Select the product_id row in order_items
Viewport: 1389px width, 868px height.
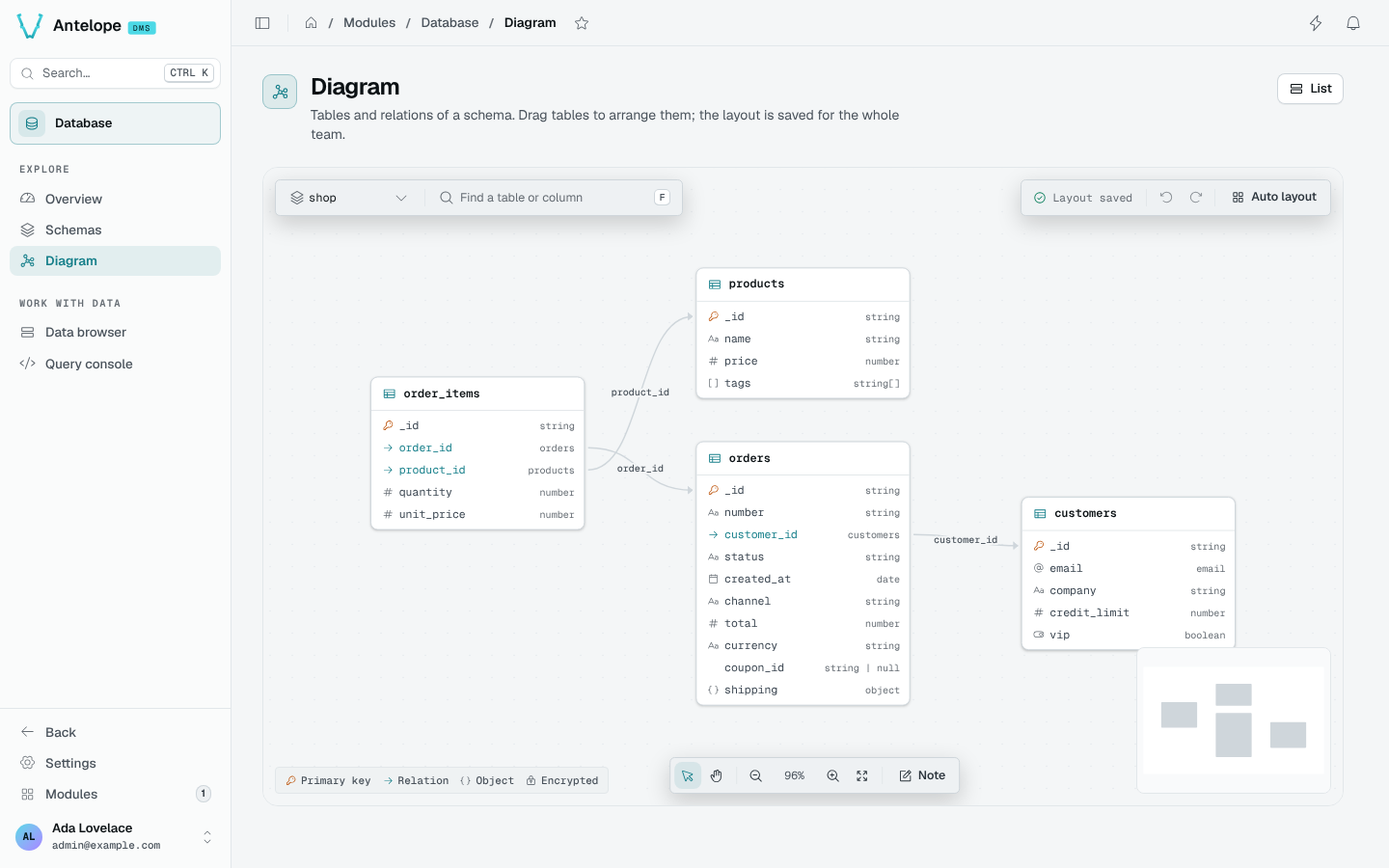point(477,471)
